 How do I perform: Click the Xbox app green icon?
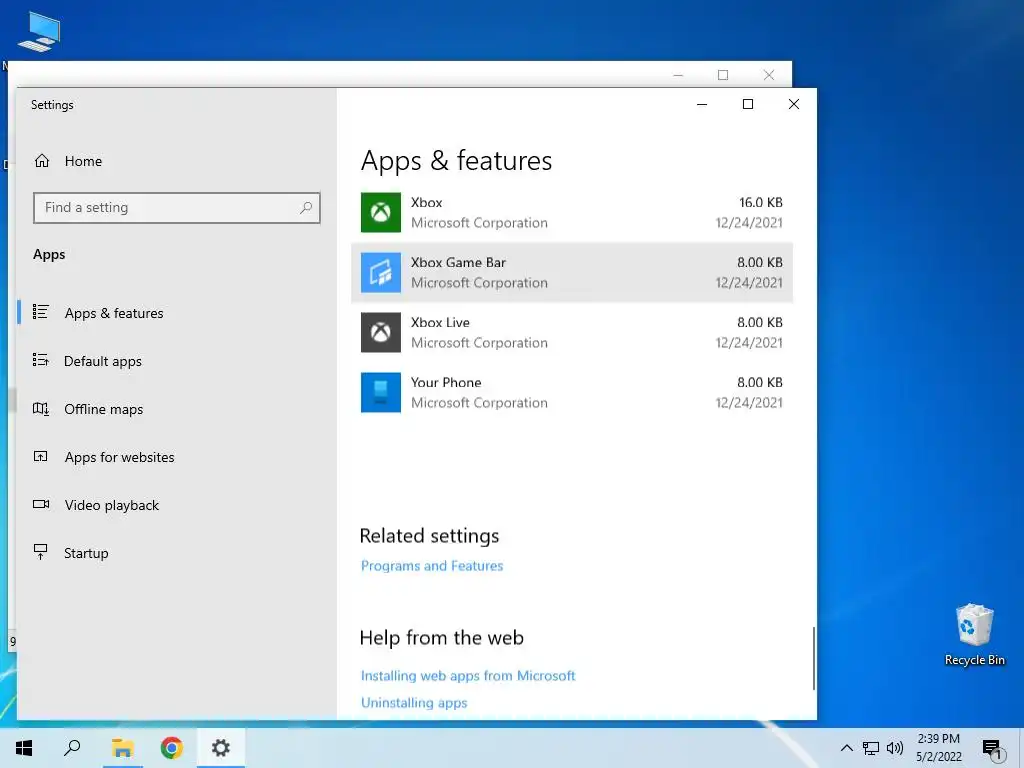pyautogui.click(x=381, y=212)
